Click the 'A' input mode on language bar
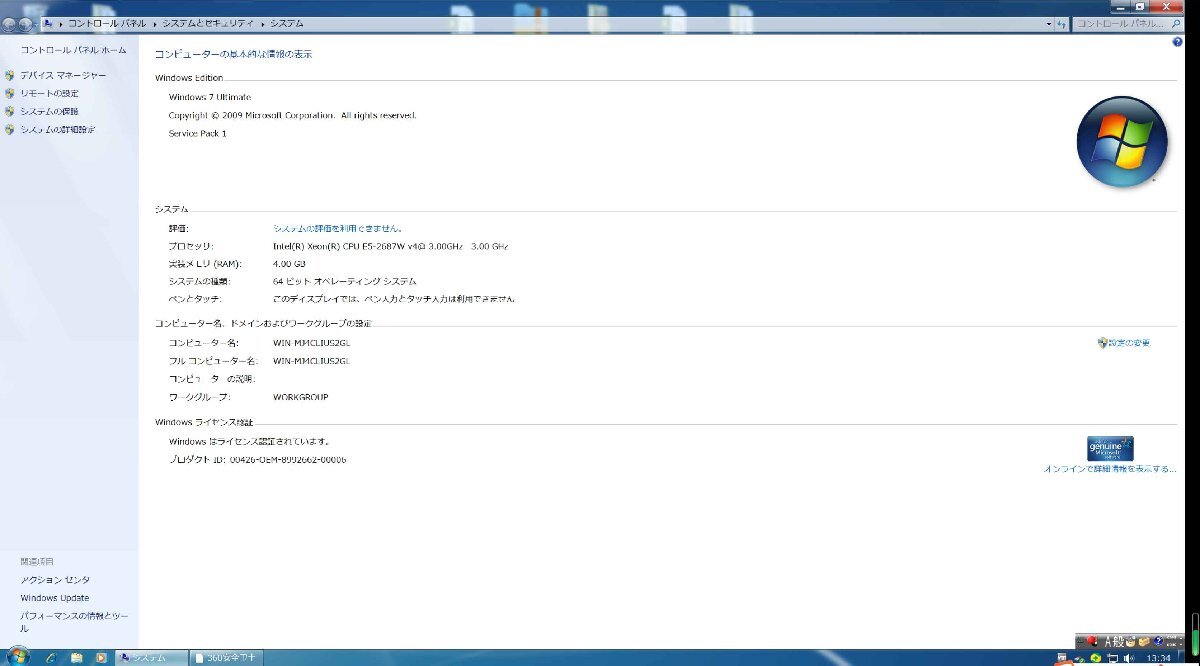Viewport: 1200px width, 666px height. 1108,641
